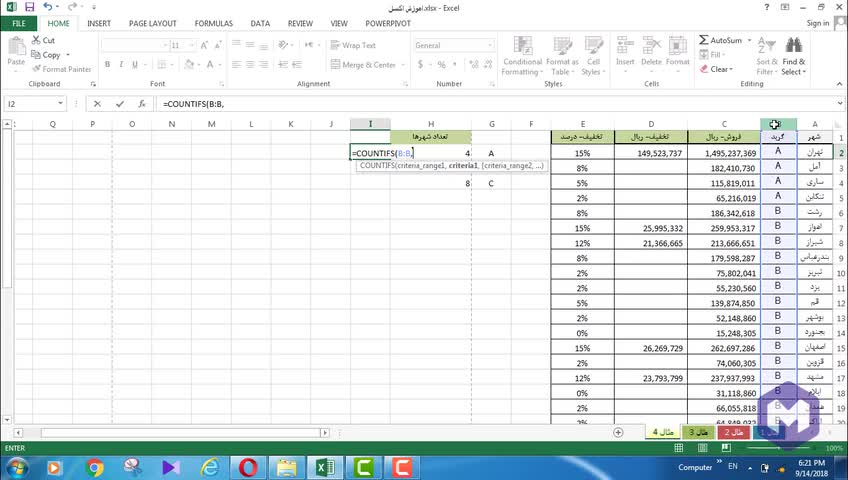Screen dimensions: 848x480
Task: Expand Merge & Center dropdown arrow
Action: click(403, 65)
